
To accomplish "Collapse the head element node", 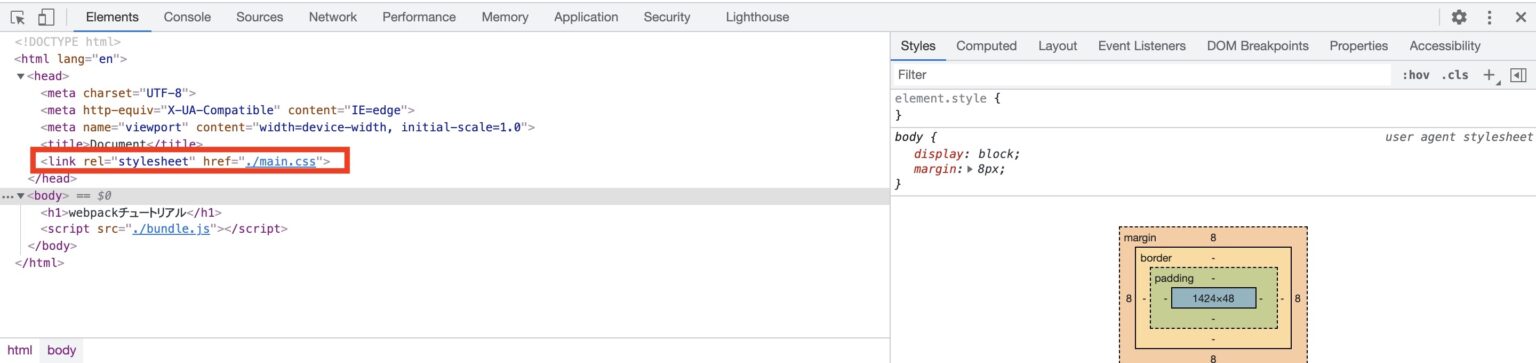I will (x=21, y=76).
